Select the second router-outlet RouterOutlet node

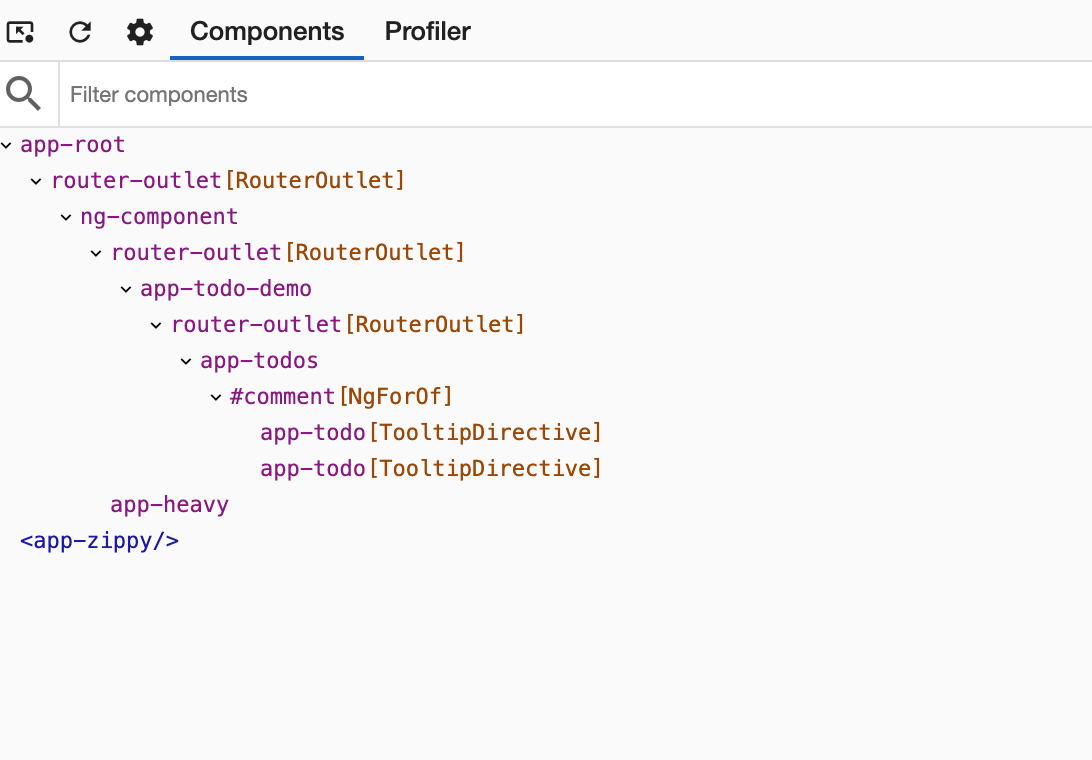pos(288,253)
